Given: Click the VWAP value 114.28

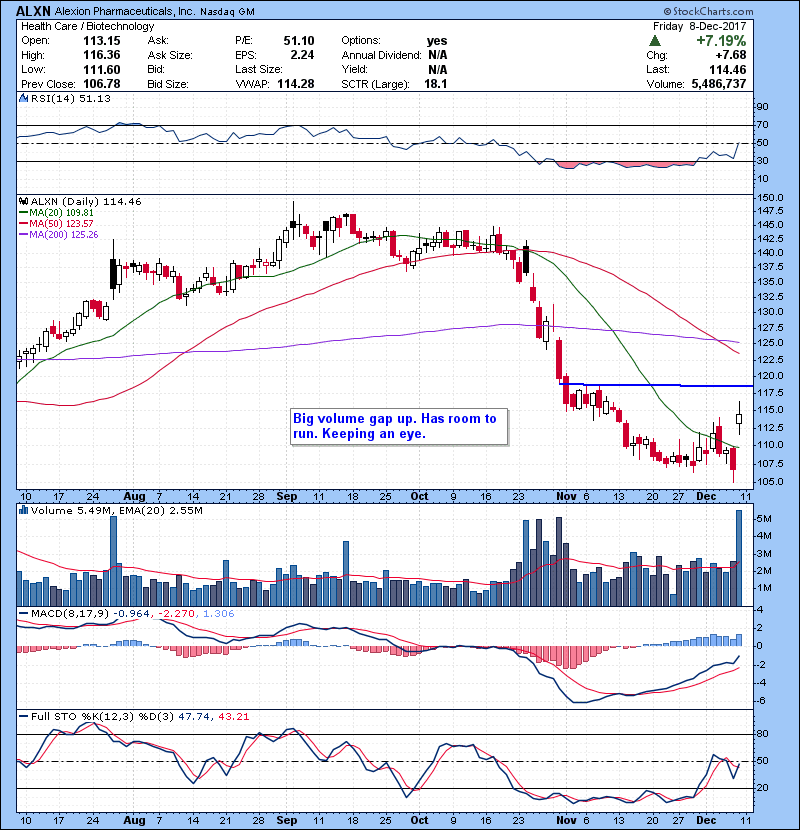Looking at the screenshot, I should 295,84.
